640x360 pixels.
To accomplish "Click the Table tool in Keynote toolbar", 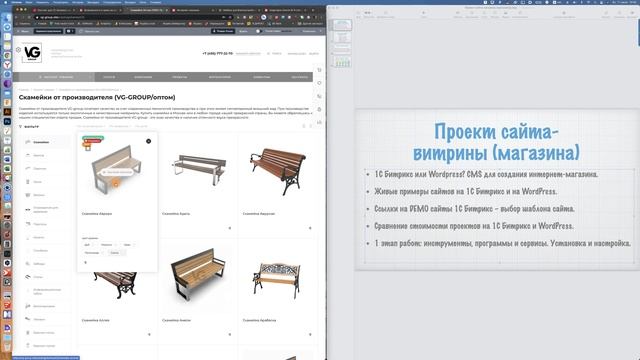I will (458, 14).
